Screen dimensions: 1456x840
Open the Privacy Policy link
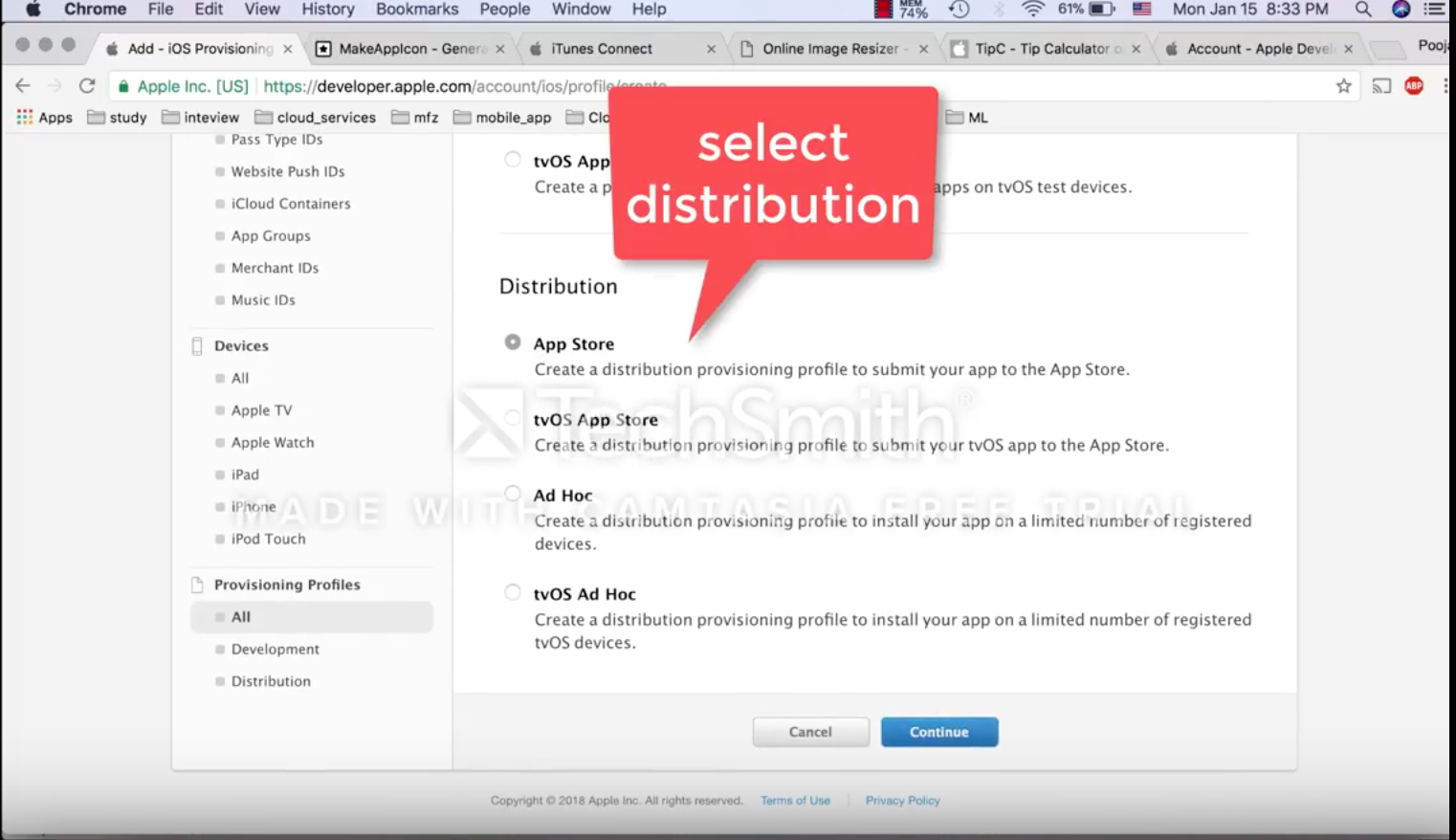(903, 801)
